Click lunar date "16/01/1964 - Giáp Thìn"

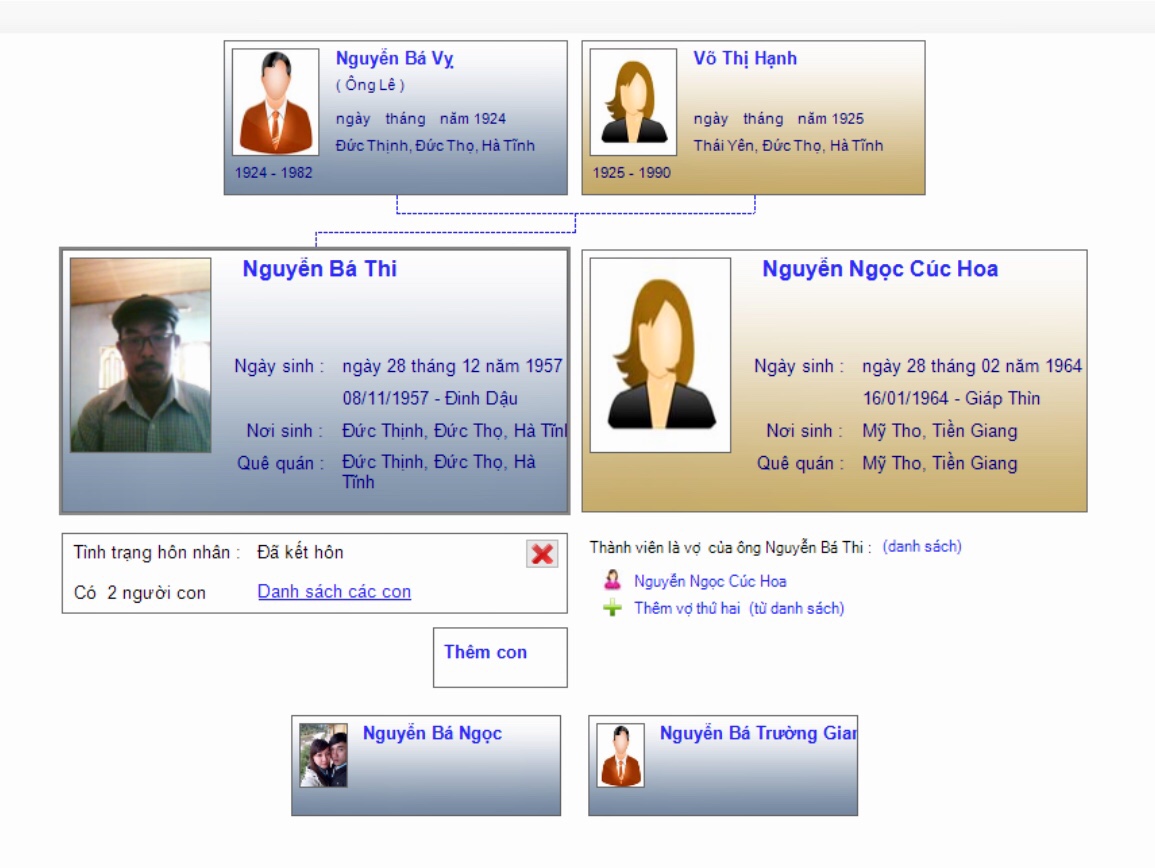952,399
